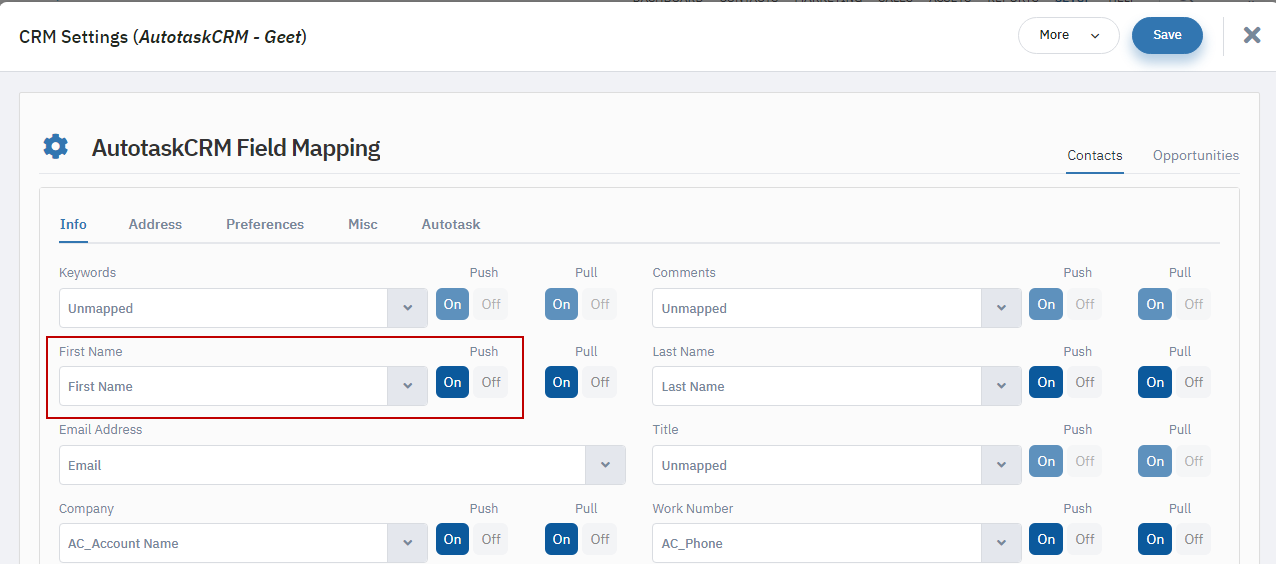The width and height of the screenshot is (1276, 564).
Task: Set Keywords Pull to On
Action: tap(561, 304)
